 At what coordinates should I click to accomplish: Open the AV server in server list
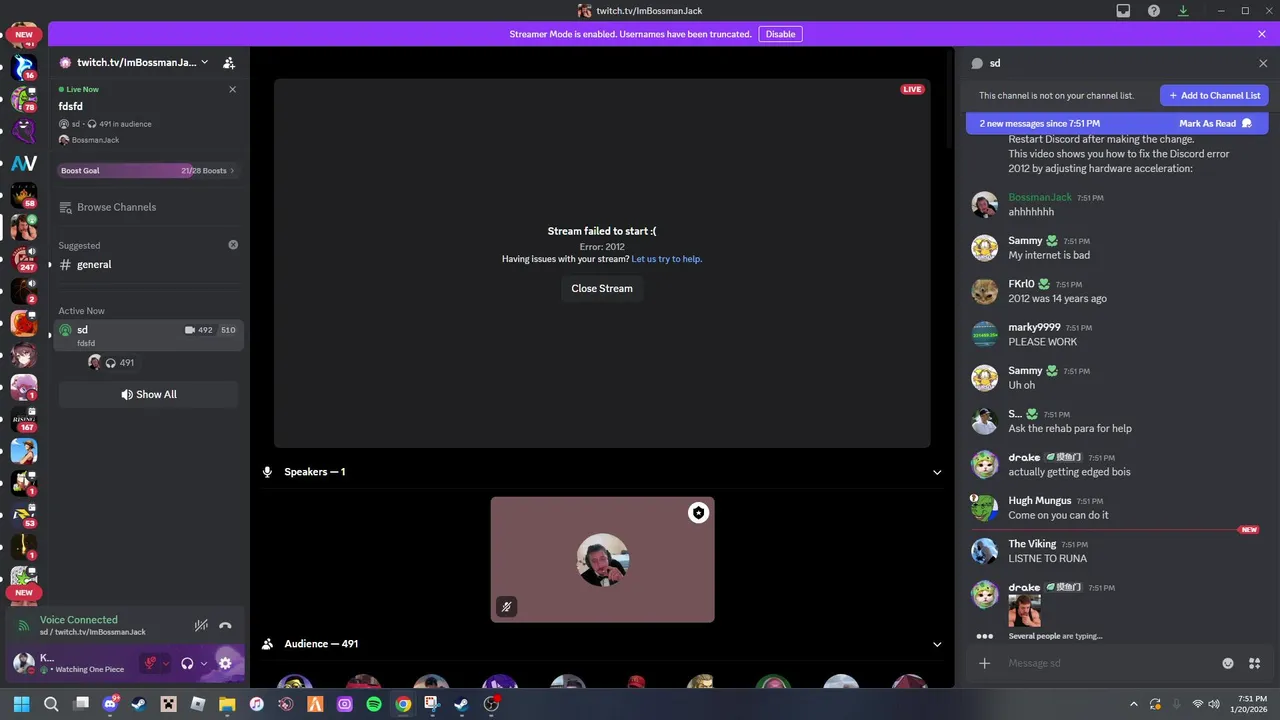(x=24, y=163)
